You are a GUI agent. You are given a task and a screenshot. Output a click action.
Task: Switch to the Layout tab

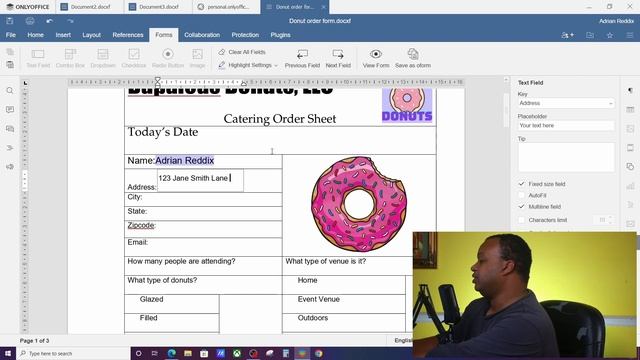(x=91, y=35)
